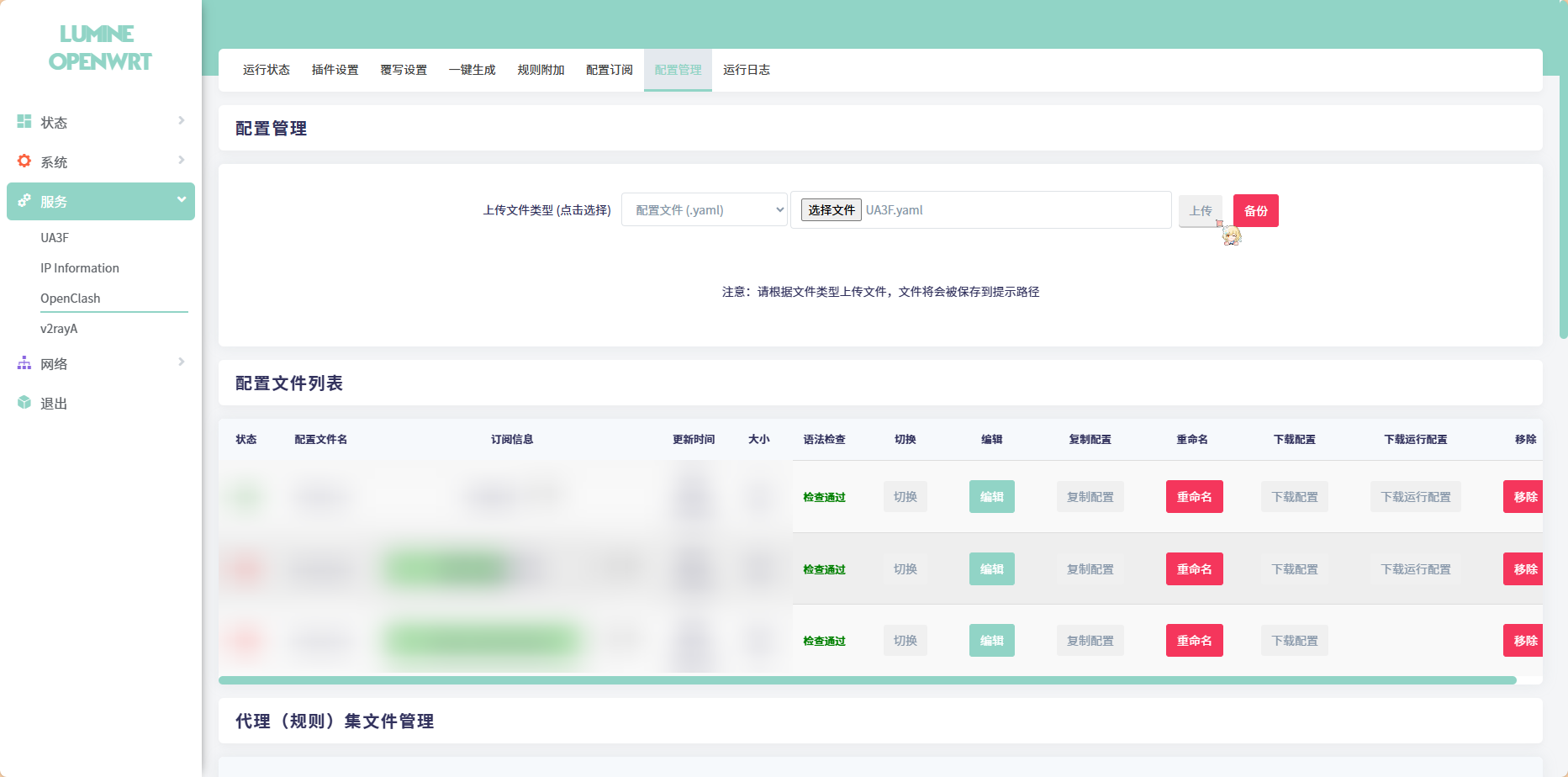Image resolution: width=1568 pixels, height=777 pixels.
Task: Click 重命名 in the second config row
Action: coord(1194,569)
